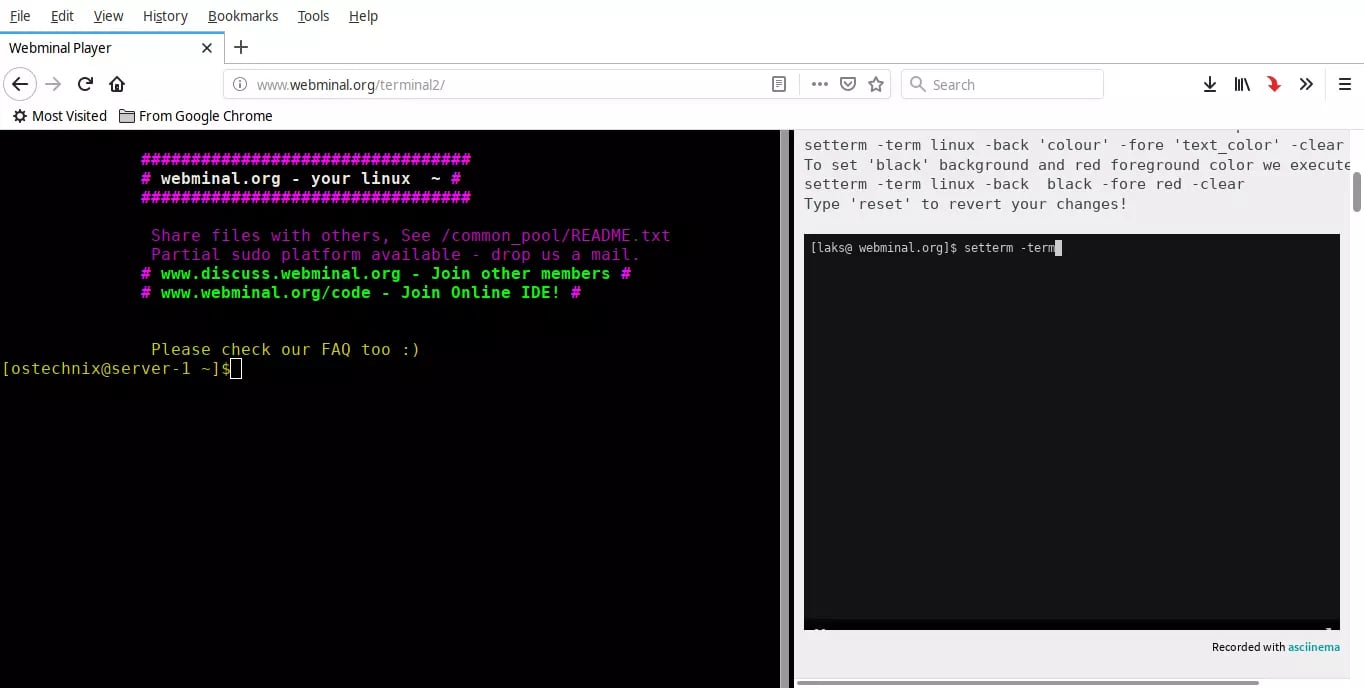
Task: Open the Bookmarks menu
Action: 243,16
